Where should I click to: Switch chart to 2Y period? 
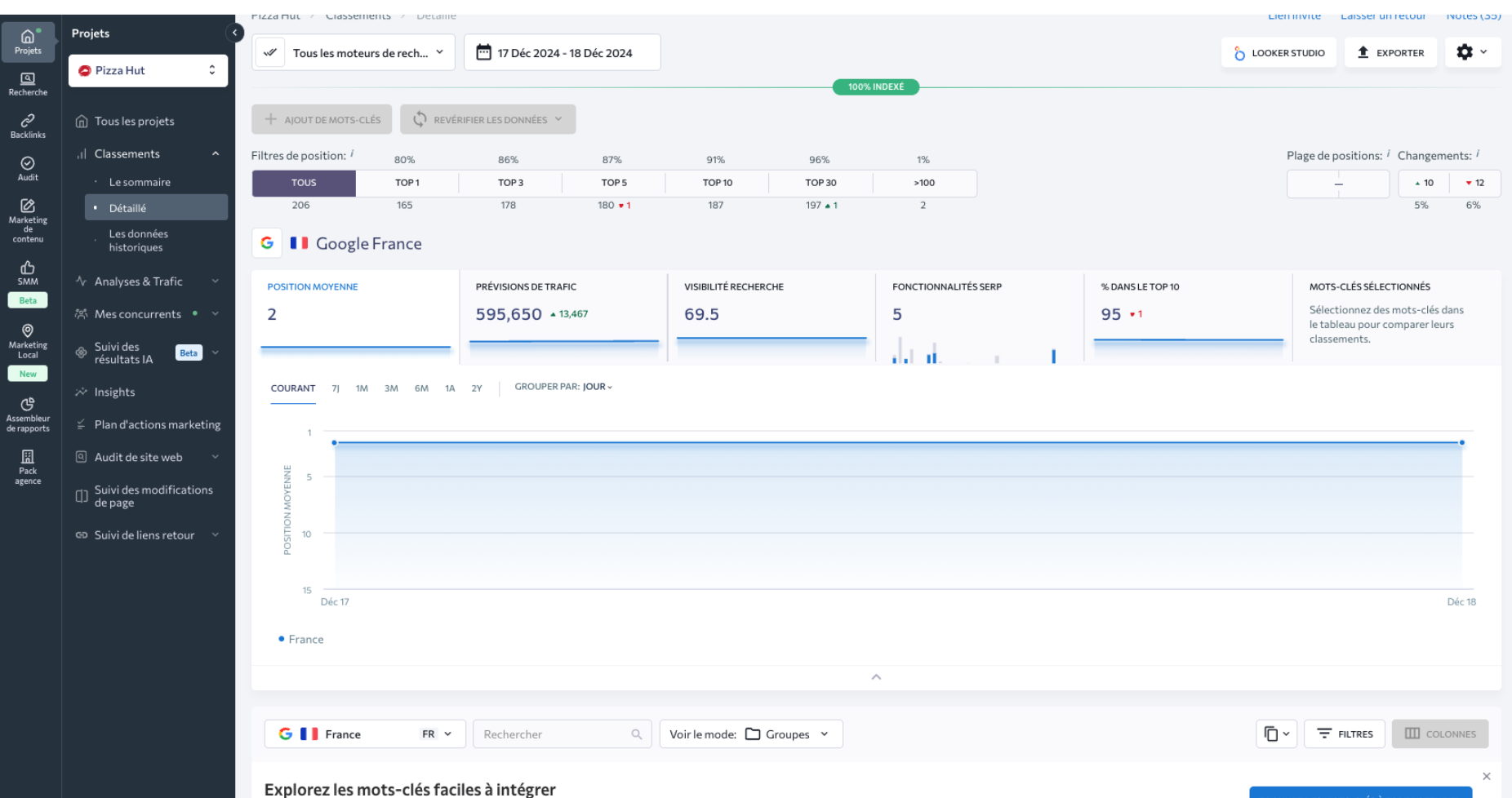pyautogui.click(x=477, y=388)
